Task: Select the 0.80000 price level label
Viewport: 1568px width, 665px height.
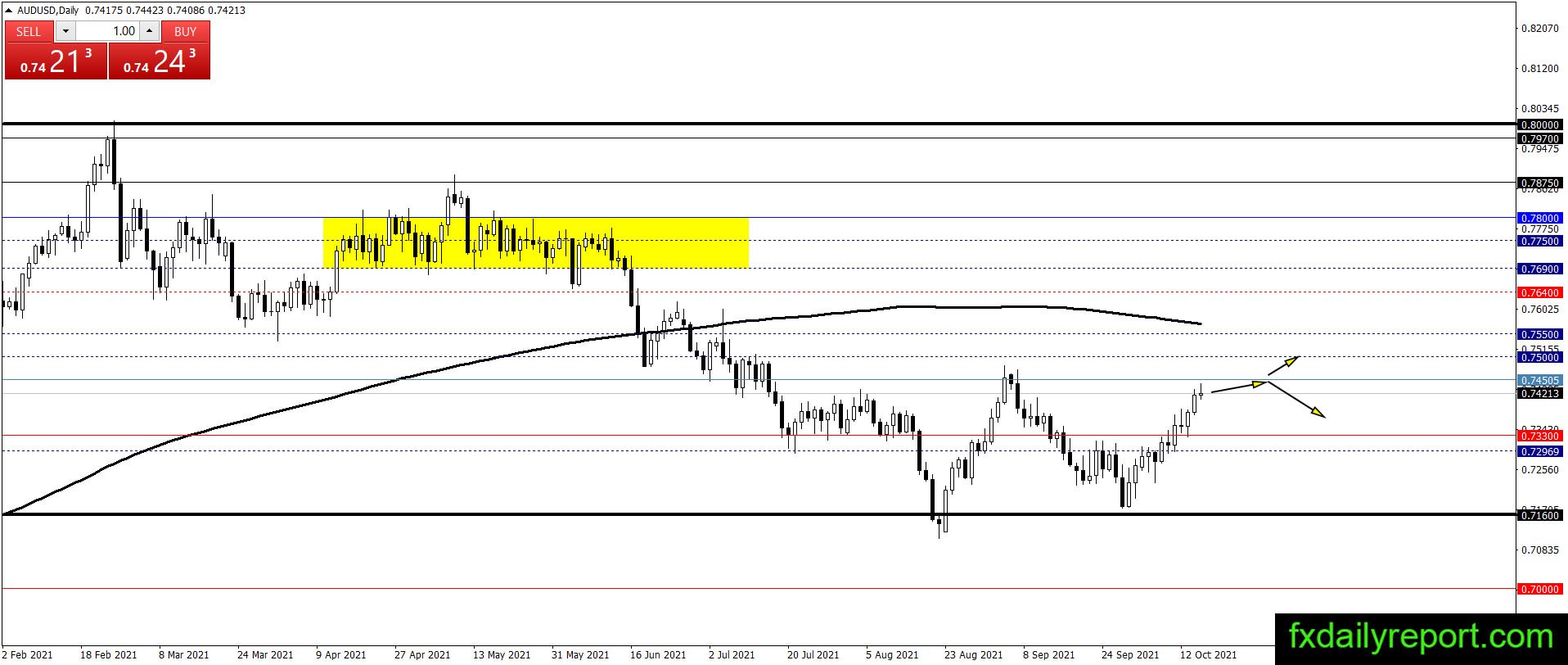Action: click(1539, 124)
